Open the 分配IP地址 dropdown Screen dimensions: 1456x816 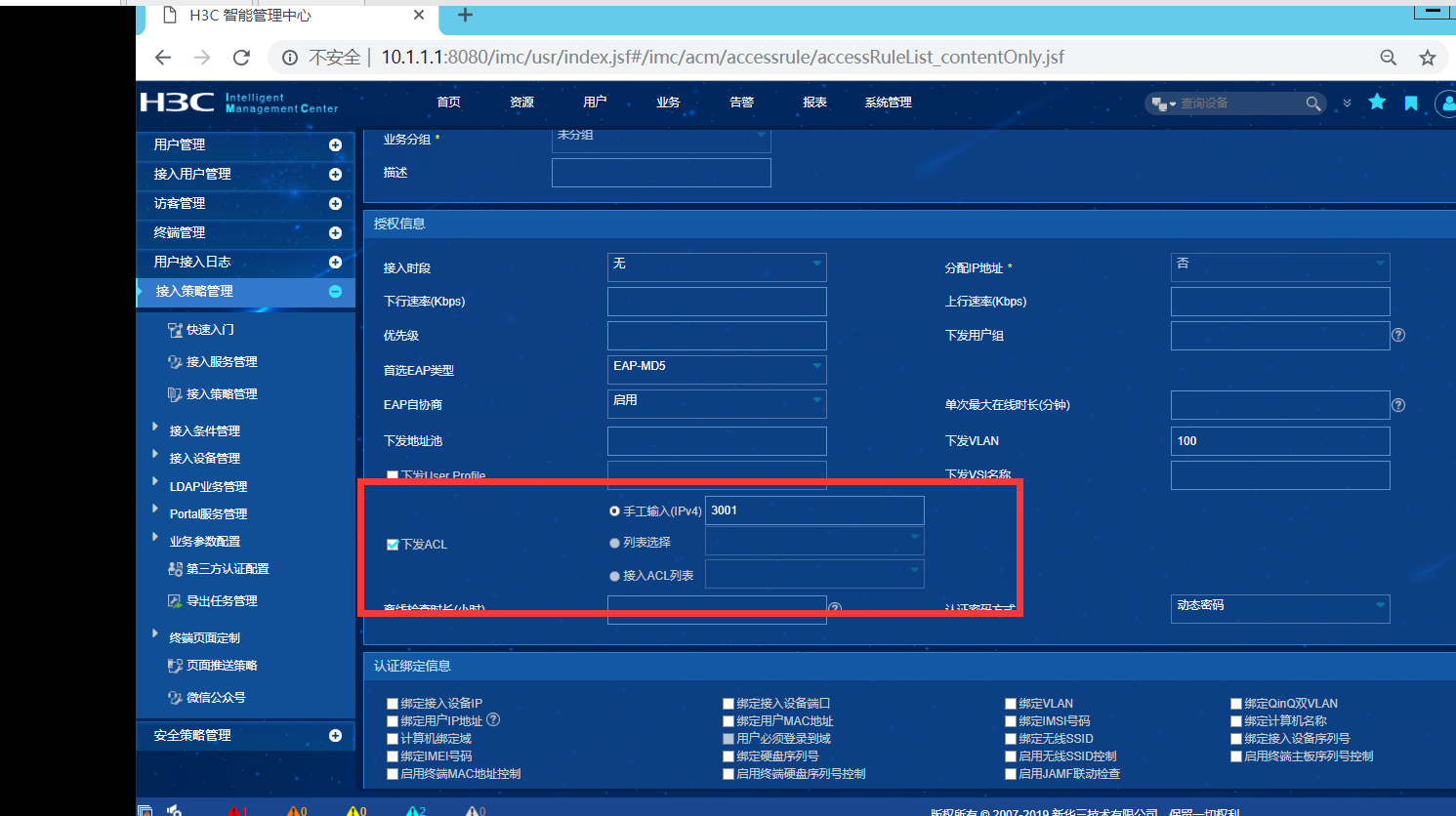point(1280,266)
